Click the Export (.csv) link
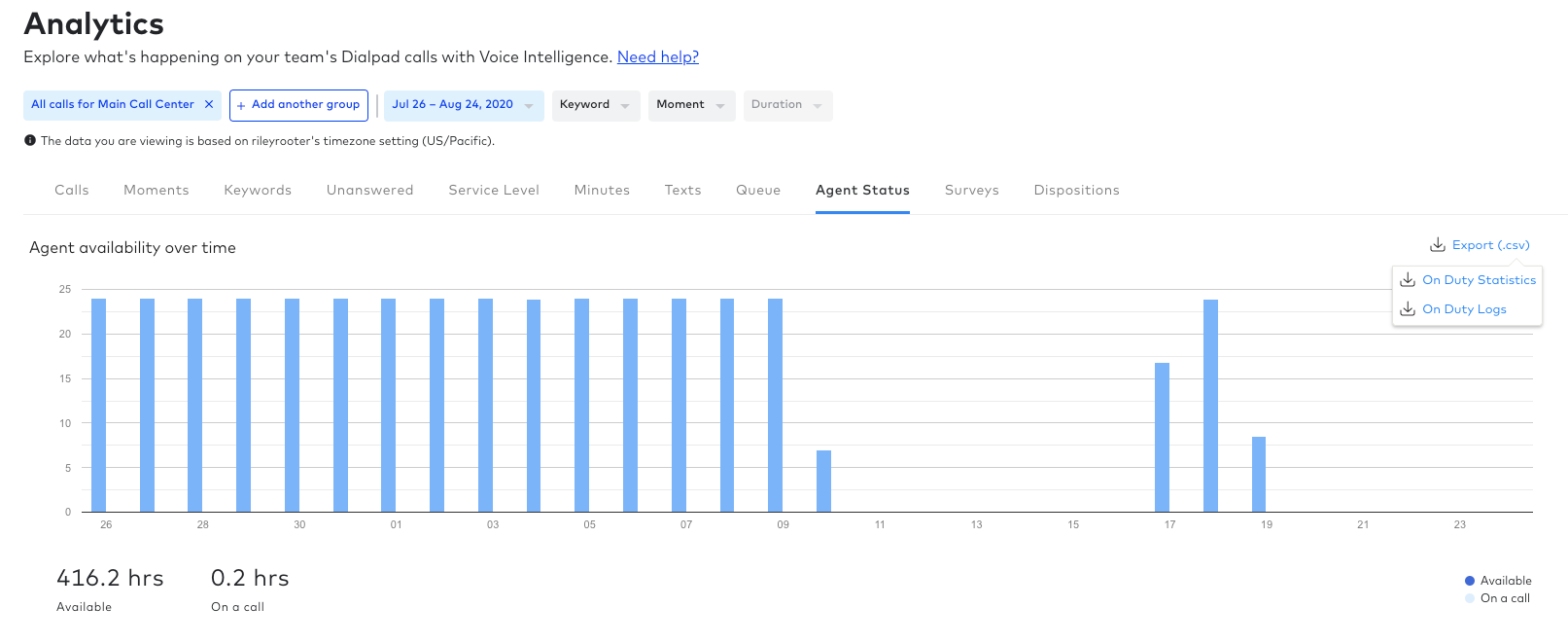 coord(1491,245)
